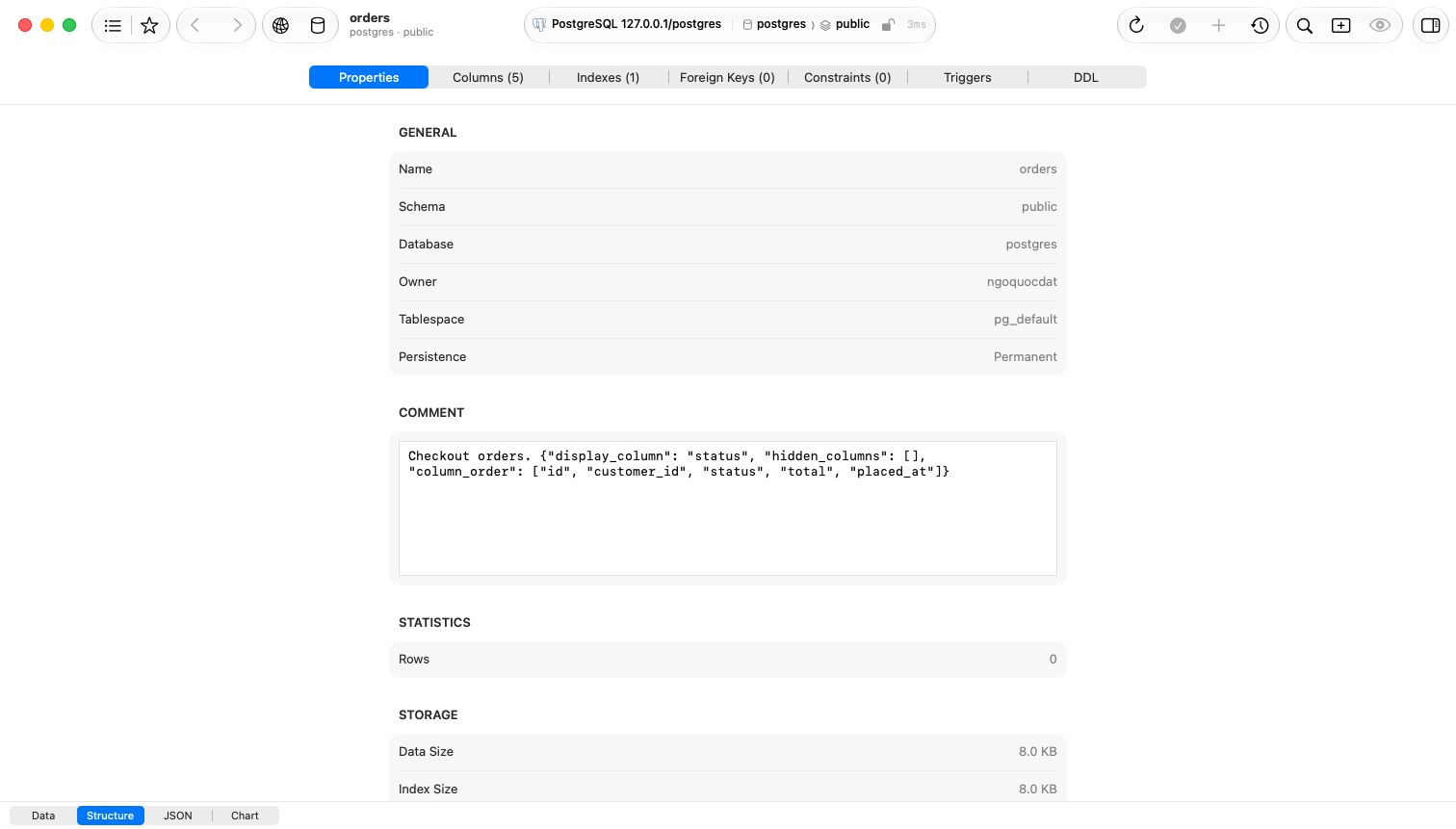The height and width of the screenshot is (829, 1456).
Task: Click the Schema value 'public'
Action: [x=1039, y=207]
